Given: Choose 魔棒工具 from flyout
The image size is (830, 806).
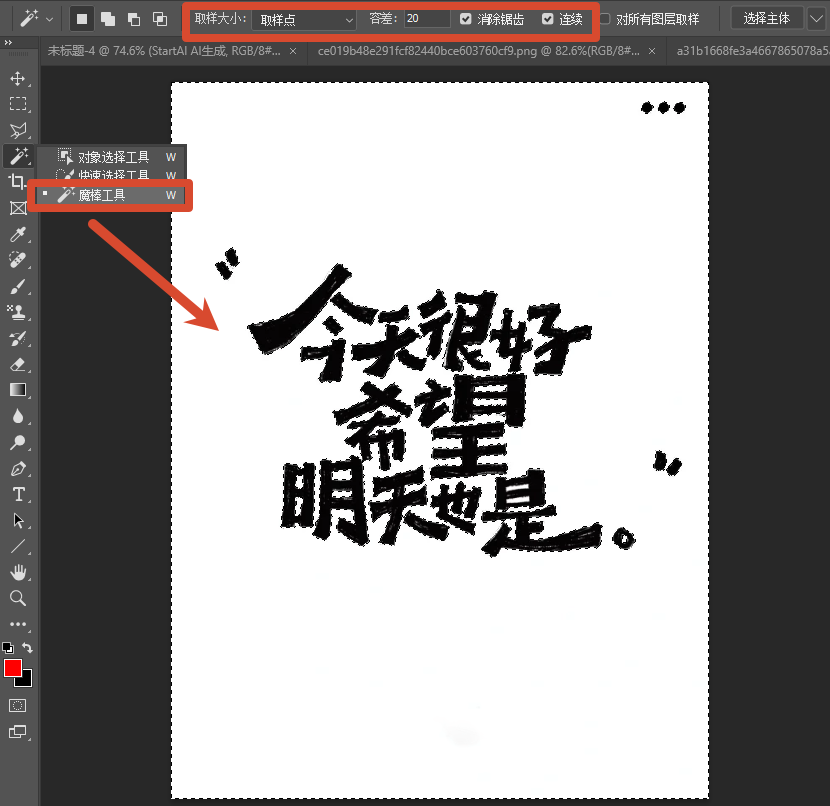Looking at the screenshot, I should pyautogui.click(x=110, y=195).
